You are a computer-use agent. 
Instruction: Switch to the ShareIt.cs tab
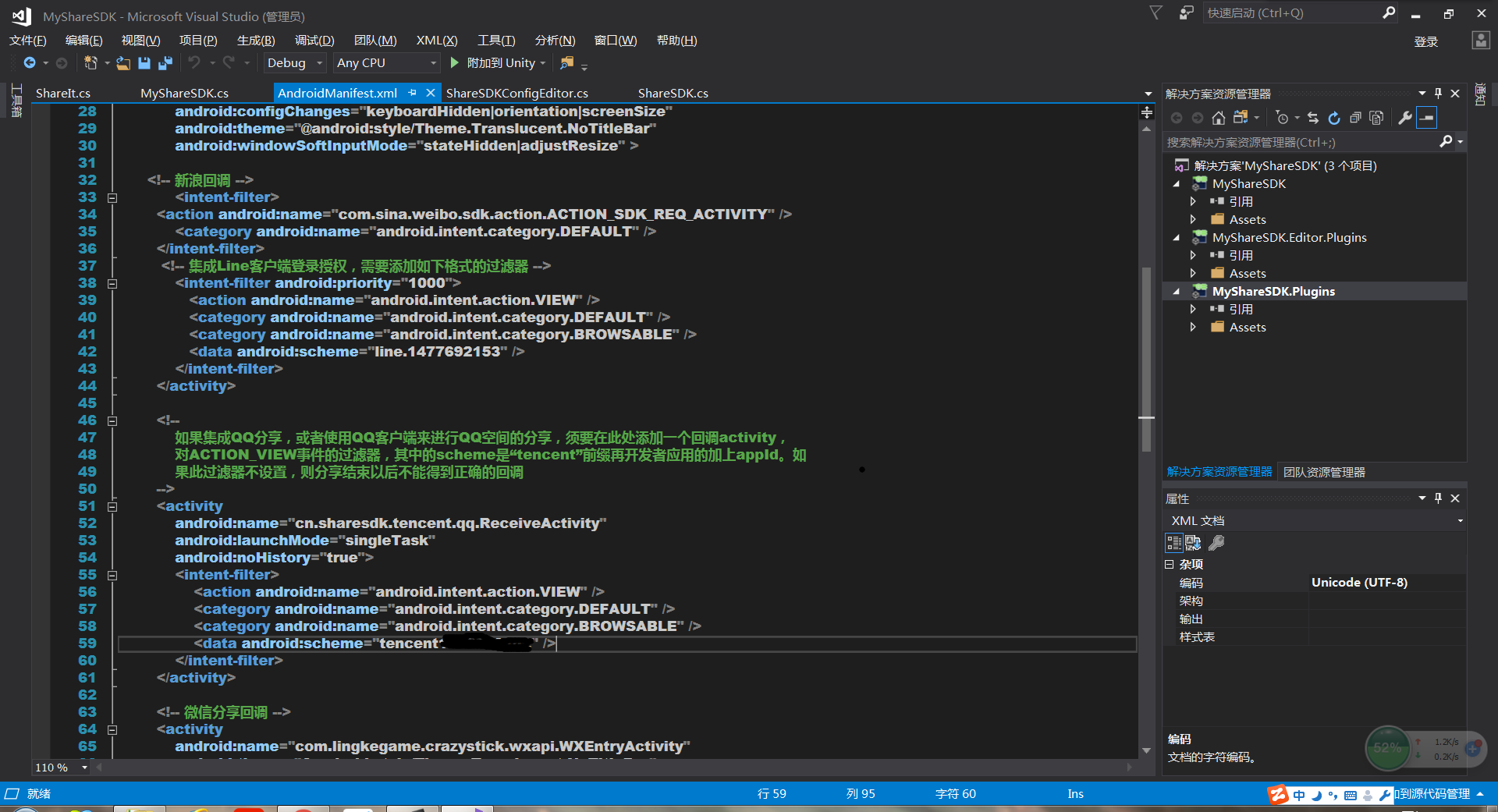pyautogui.click(x=63, y=93)
